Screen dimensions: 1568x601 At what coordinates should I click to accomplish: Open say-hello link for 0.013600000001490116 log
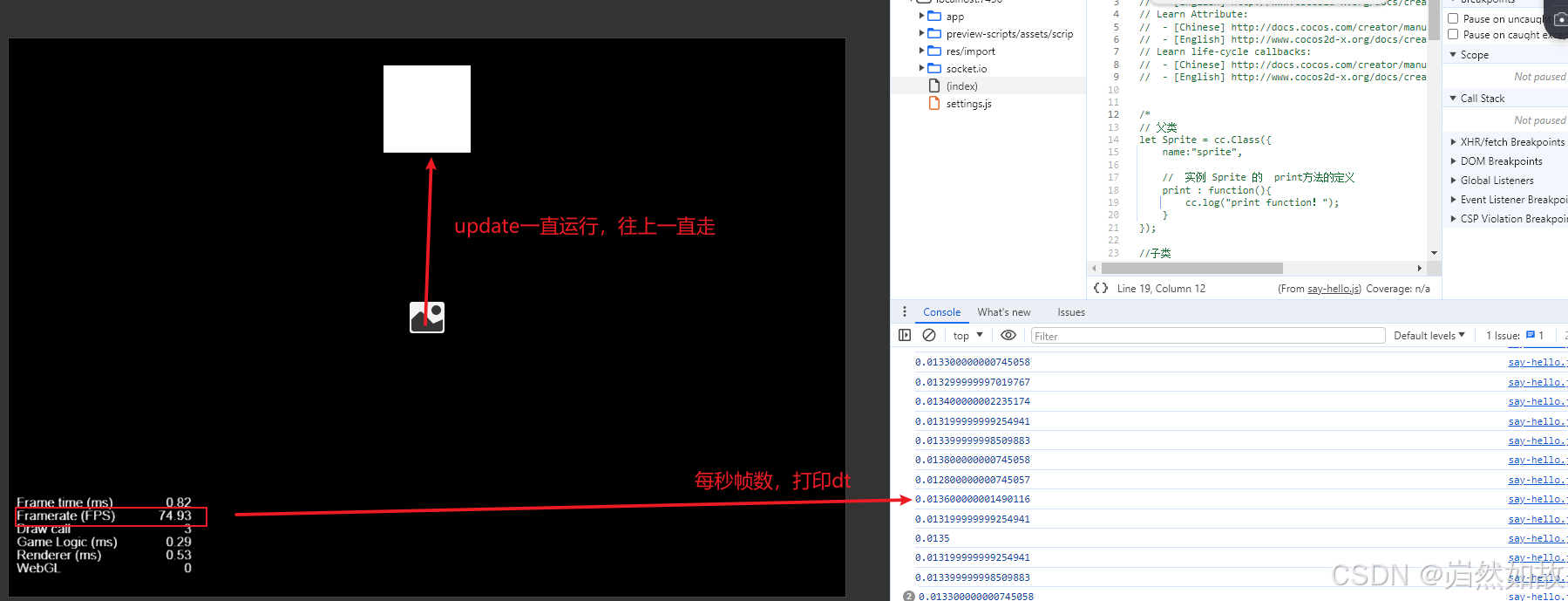point(1537,499)
